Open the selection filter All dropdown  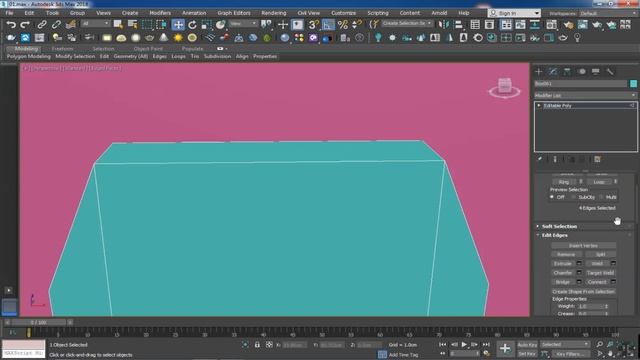click(96, 24)
